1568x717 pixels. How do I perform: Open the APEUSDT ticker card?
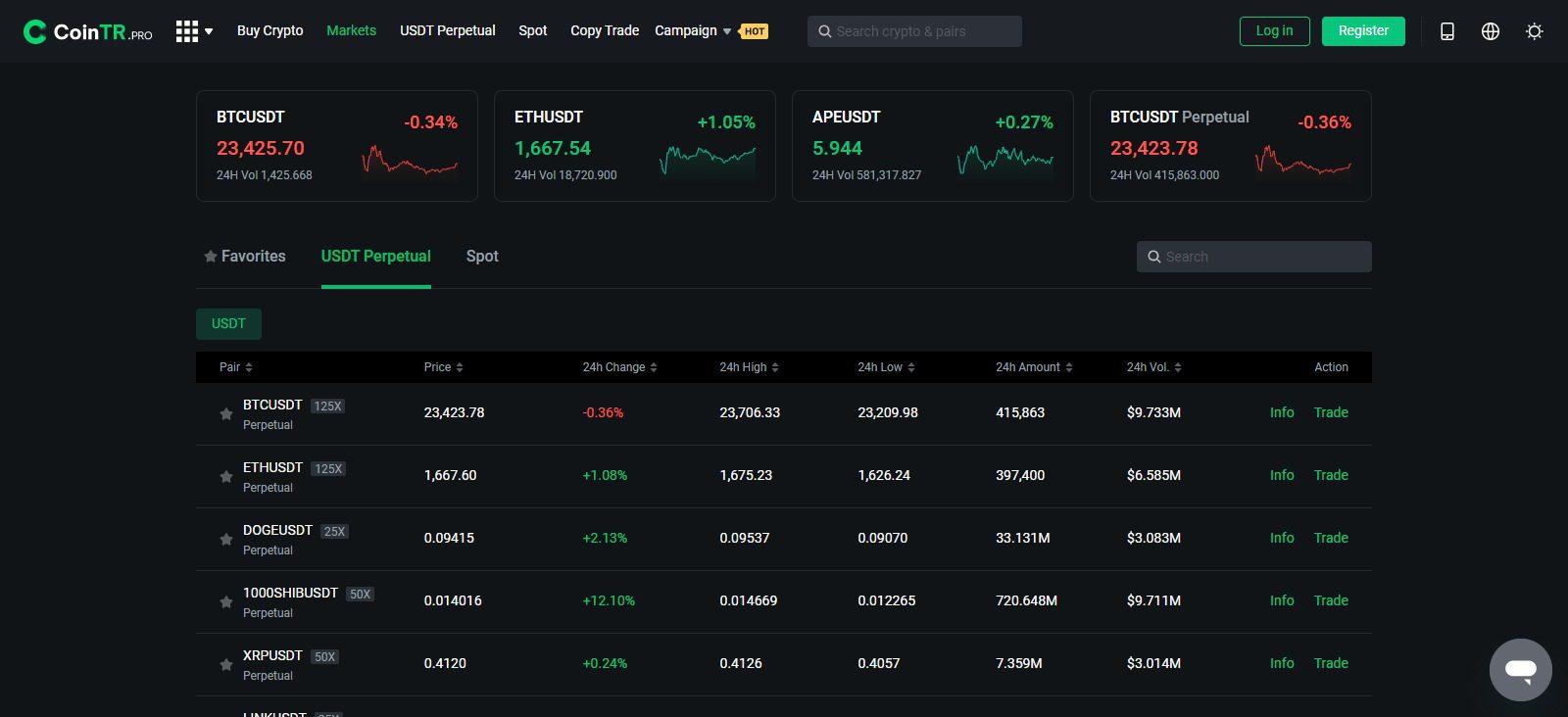(x=933, y=146)
